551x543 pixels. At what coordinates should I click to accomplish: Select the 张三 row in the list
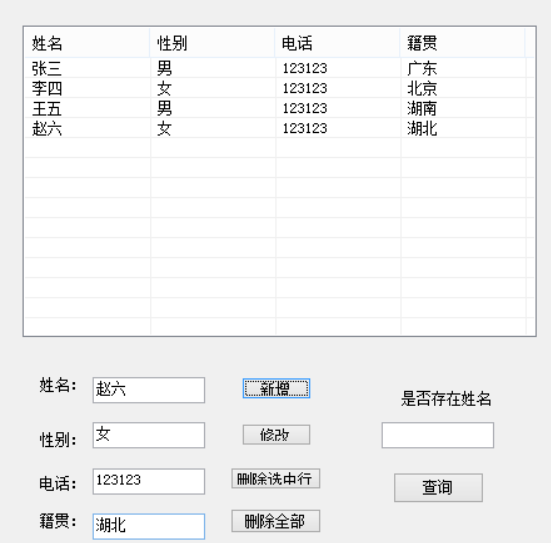279,68
